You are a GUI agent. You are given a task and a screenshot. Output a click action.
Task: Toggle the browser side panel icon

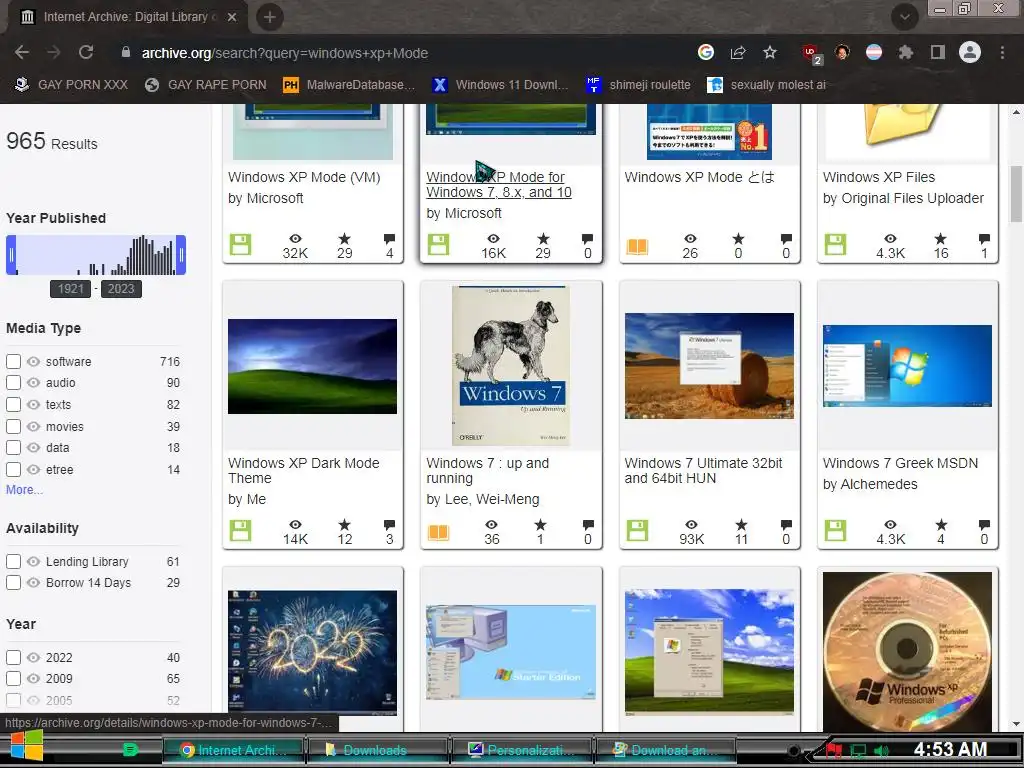937,52
